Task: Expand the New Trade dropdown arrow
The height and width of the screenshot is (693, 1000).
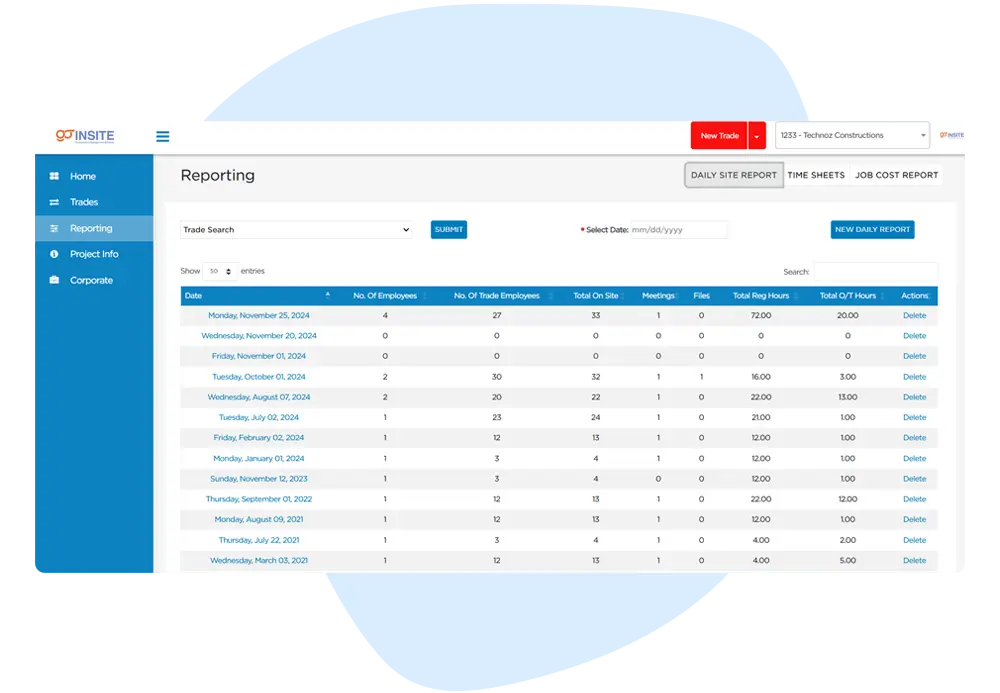Action: pyautogui.click(x=757, y=136)
